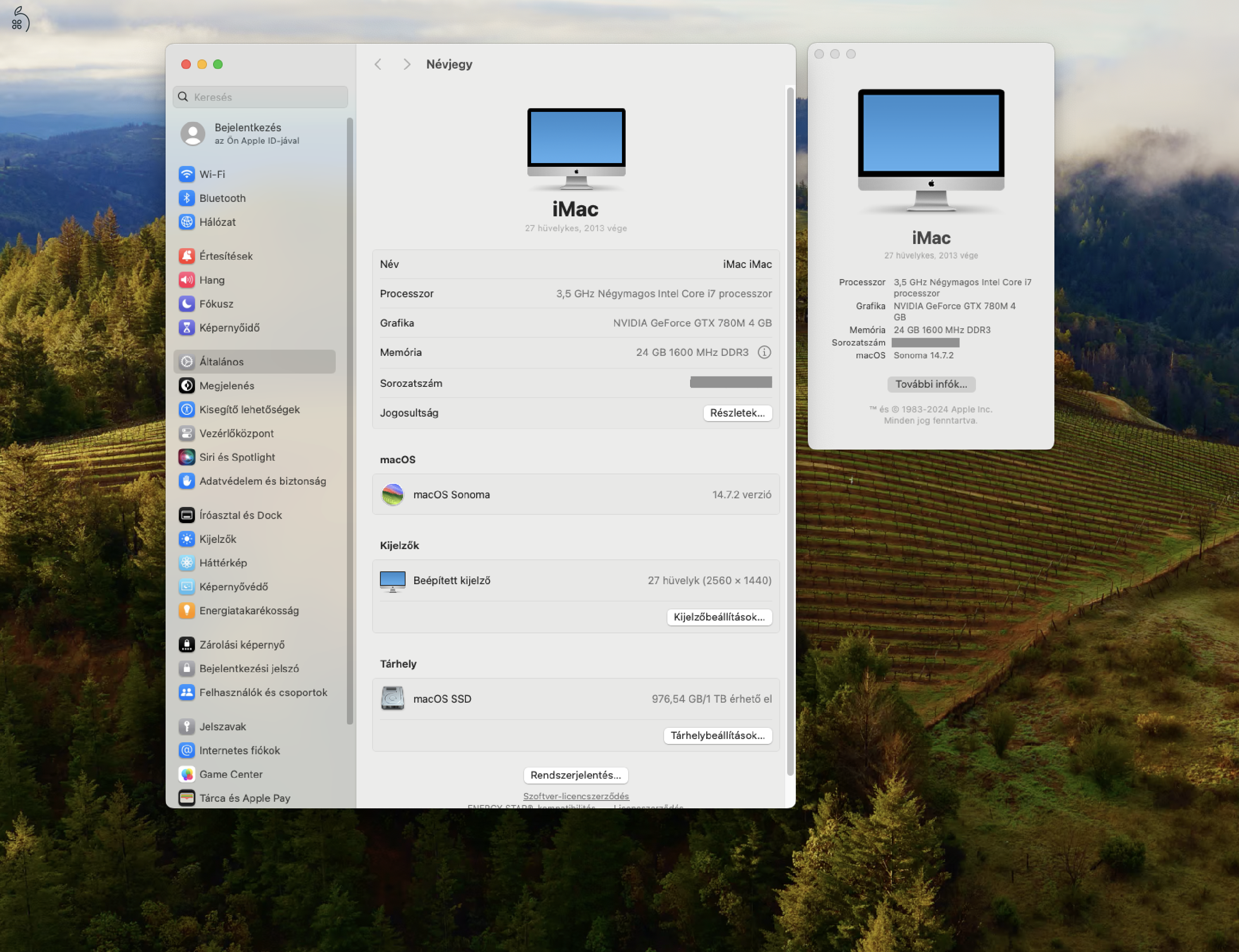Select Bejelentkezési jelszó login password
Screen dimensions: 1239x952
point(254,668)
